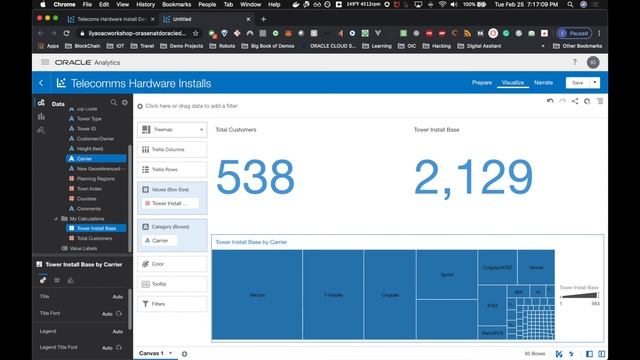Open a new Chrome tab
640x360 pixels.
pyautogui.click(x=263, y=19)
